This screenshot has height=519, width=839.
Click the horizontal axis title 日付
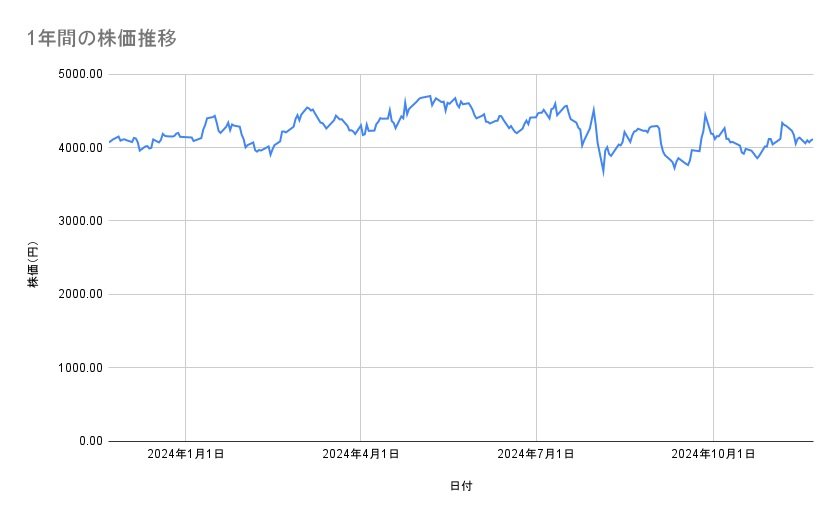[x=461, y=486]
